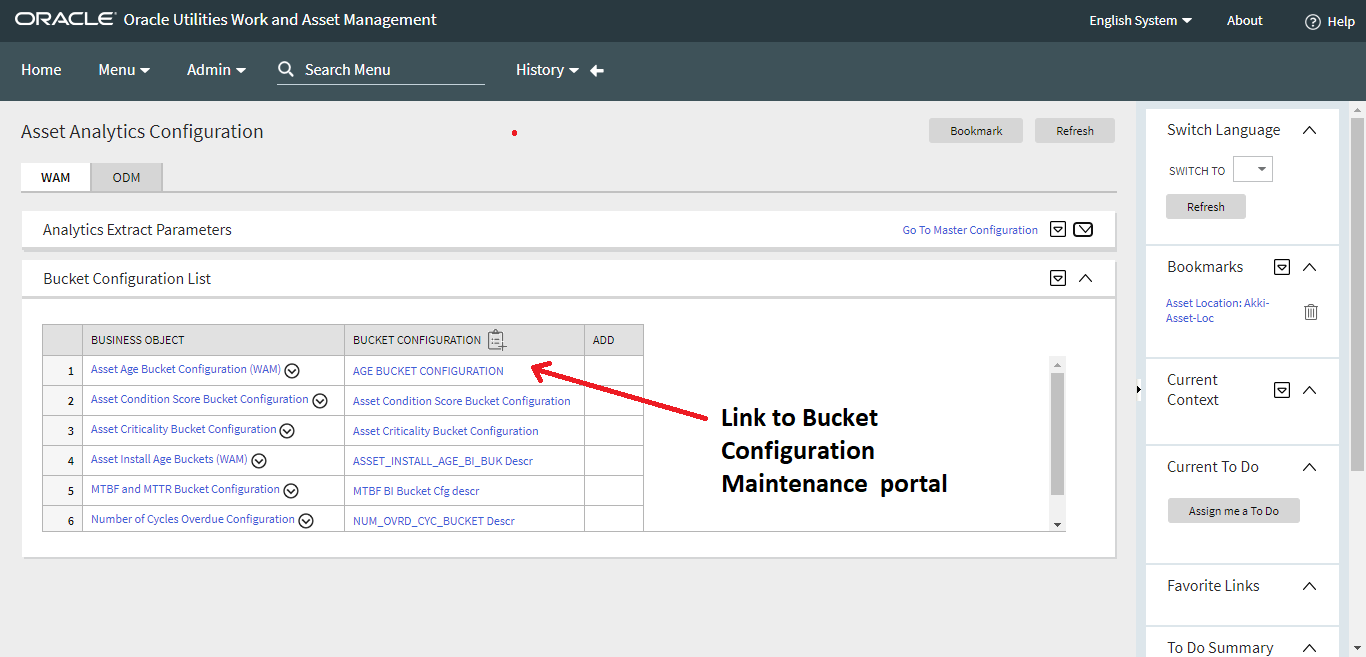Click the Bookmark button

975,130
